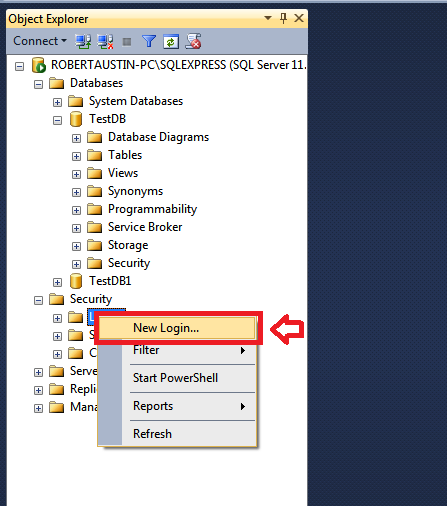Click the Stop square toolbar icon
The image size is (447, 506).
pos(127,42)
